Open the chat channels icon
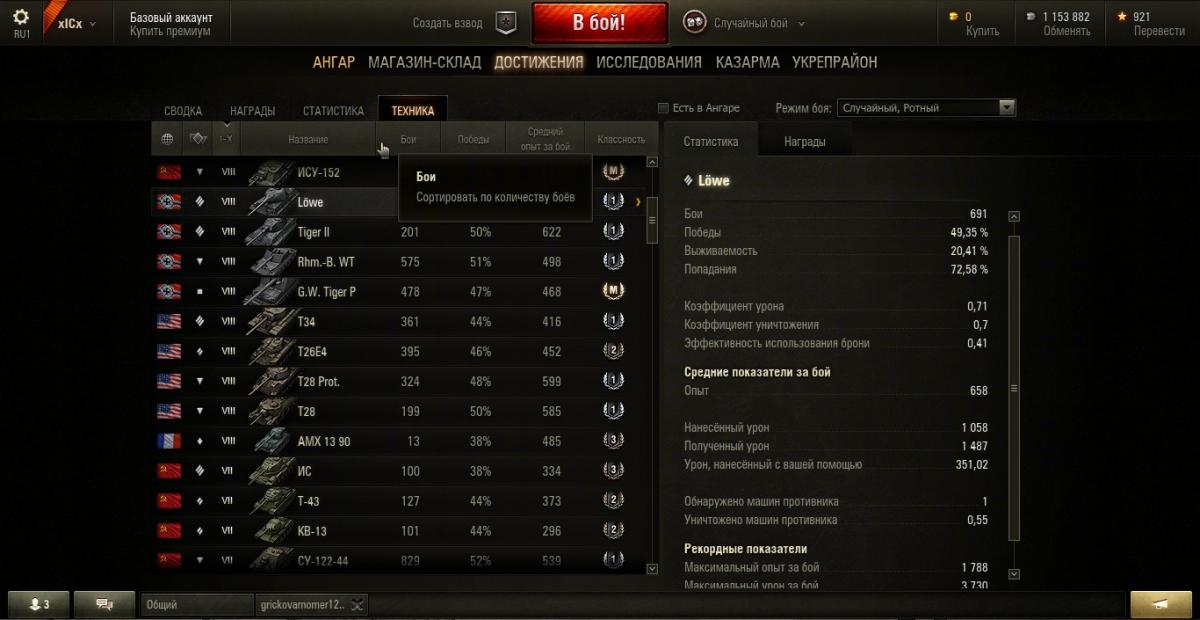This screenshot has width=1200, height=620. [x=103, y=604]
